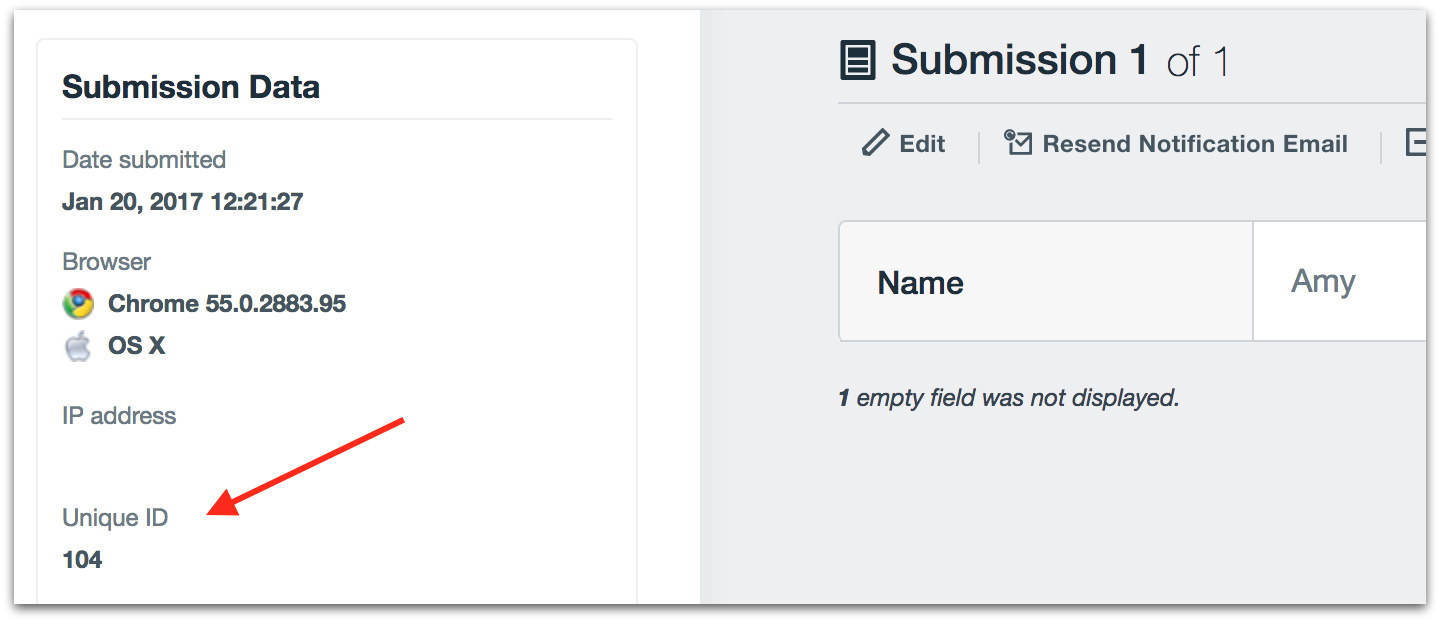1440x622 pixels.
Task: Click the Name field label cell
Action: click(920, 283)
